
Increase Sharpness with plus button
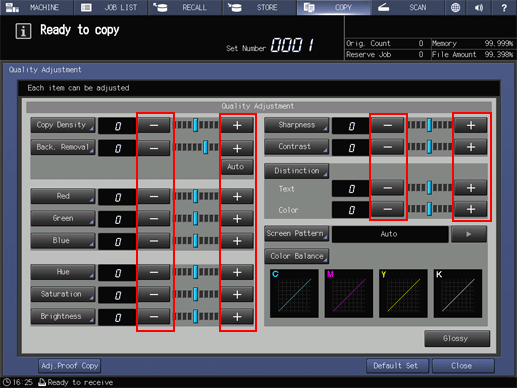click(x=471, y=125)
